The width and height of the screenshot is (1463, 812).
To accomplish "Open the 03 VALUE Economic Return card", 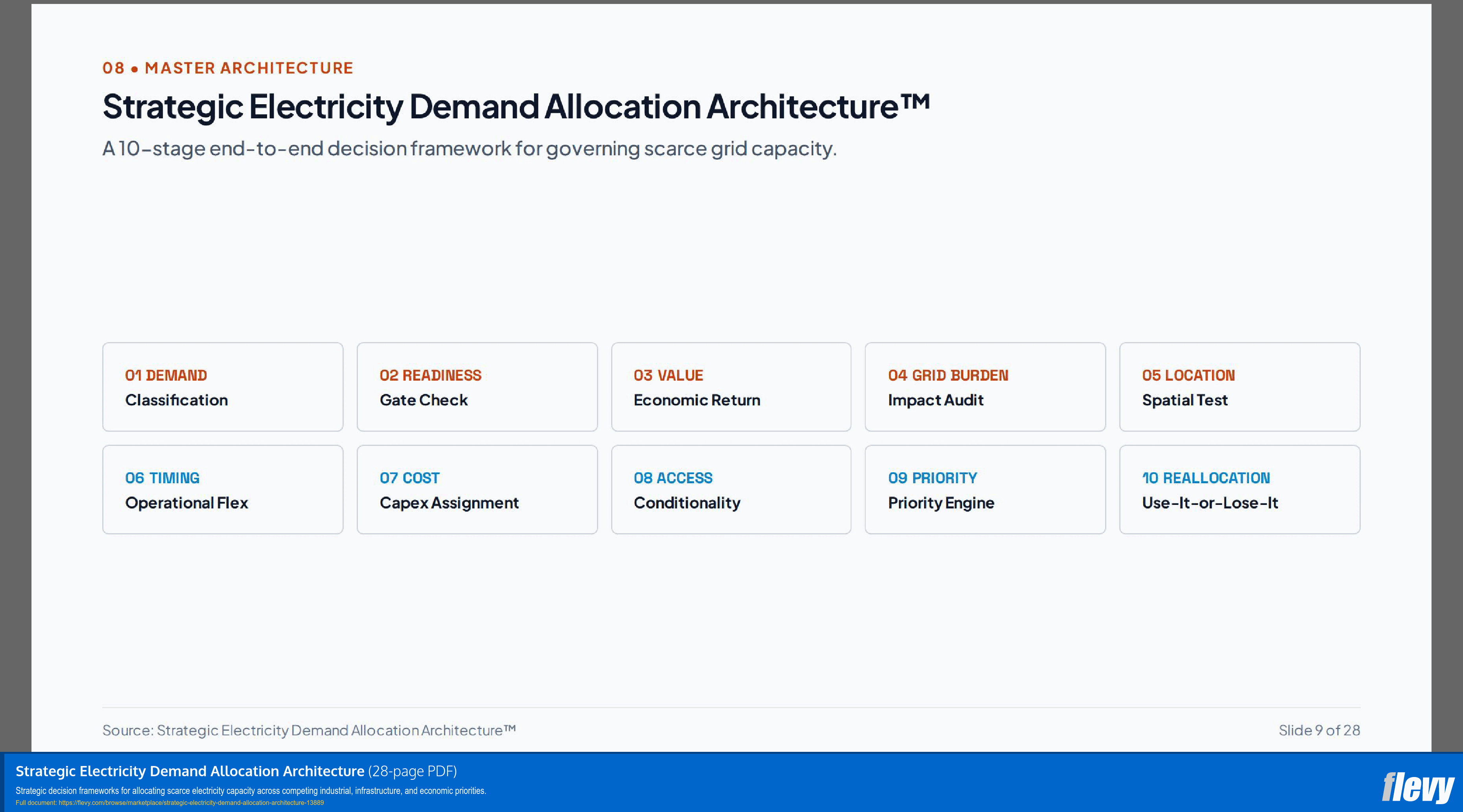I will (731, 387).
